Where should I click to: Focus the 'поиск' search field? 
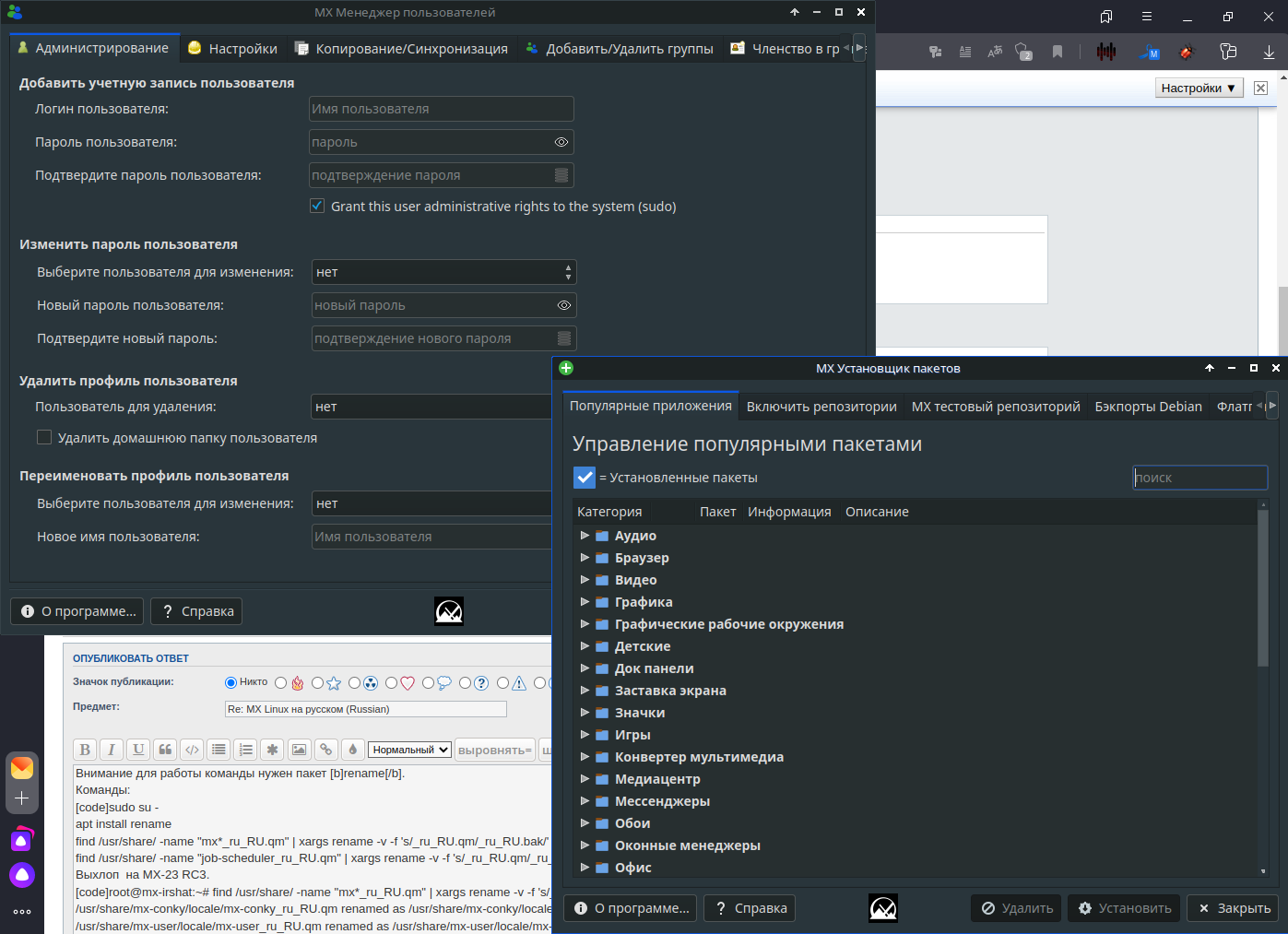tap(1200, 477)
